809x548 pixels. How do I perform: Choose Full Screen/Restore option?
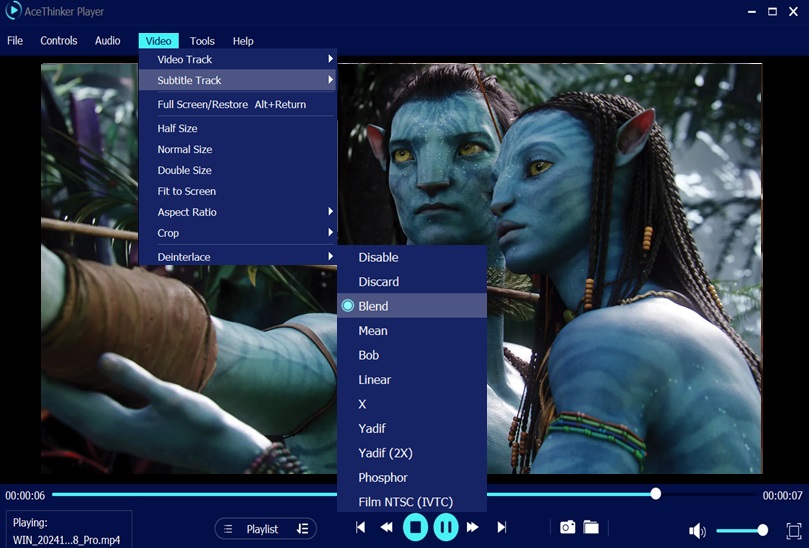click(x=238, y=104)
